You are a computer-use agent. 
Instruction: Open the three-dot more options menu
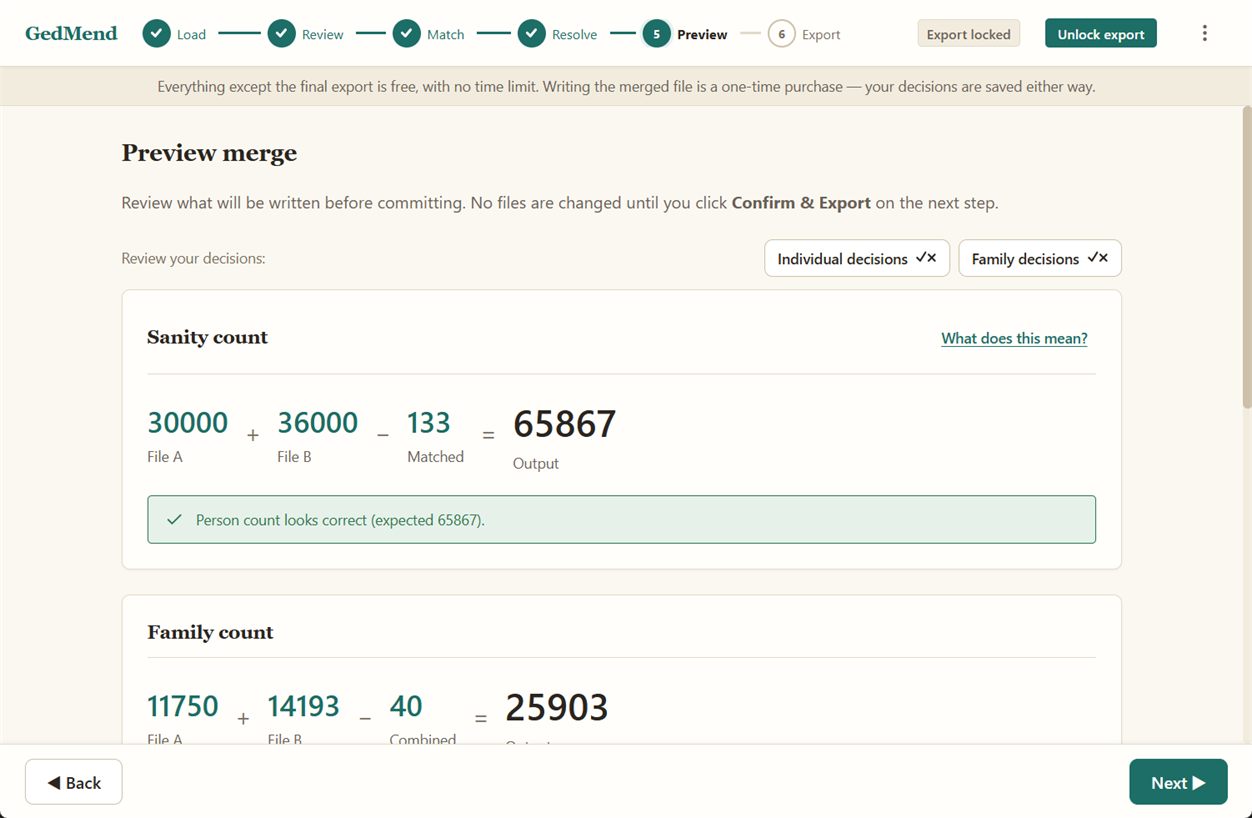[x=1204, y=33]
